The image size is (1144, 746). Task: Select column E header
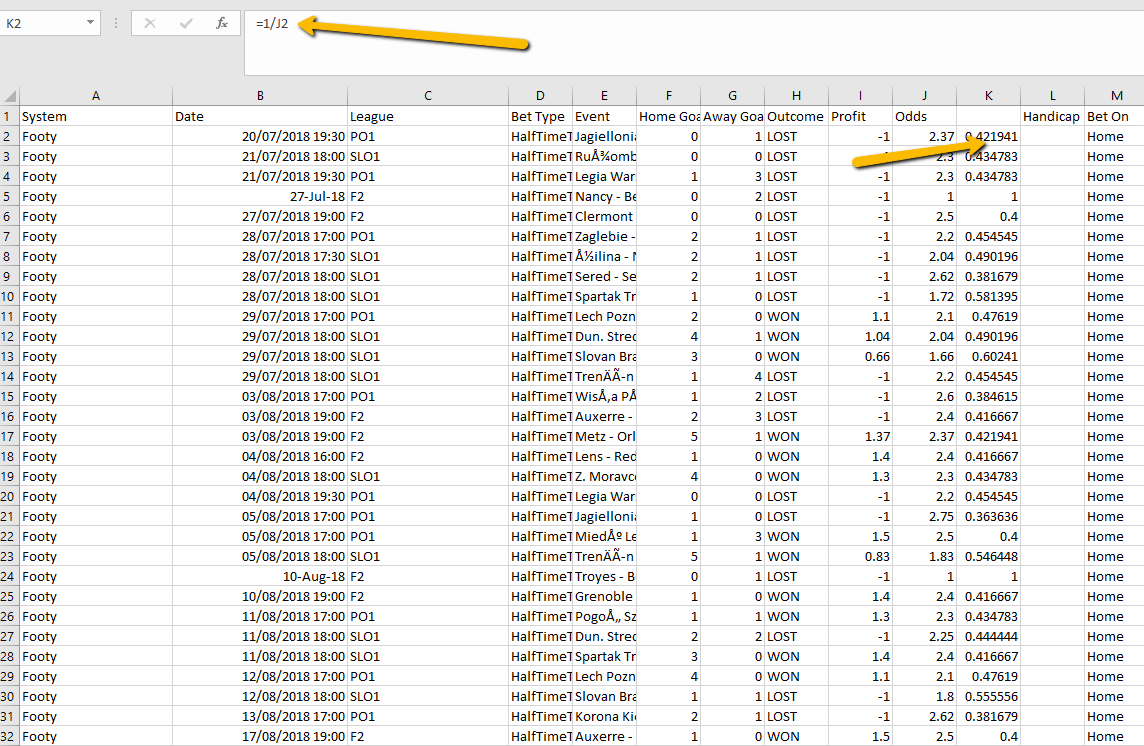[604, 96]
